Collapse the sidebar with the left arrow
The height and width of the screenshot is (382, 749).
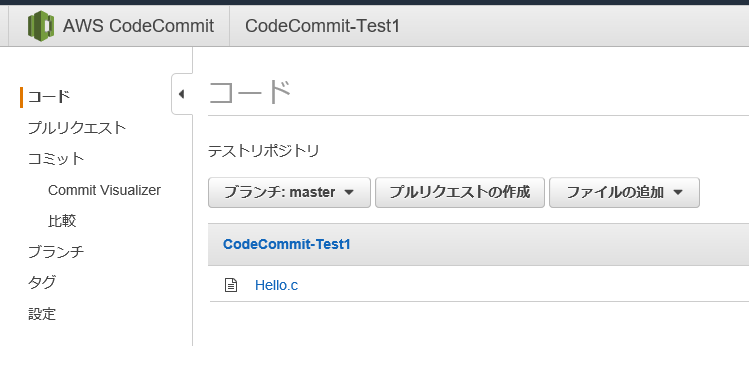(182, 94)
